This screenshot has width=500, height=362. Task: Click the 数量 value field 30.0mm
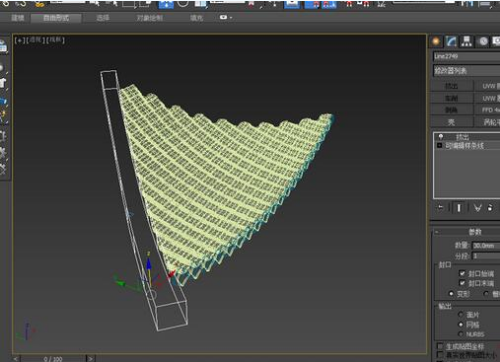coord(486,246)
